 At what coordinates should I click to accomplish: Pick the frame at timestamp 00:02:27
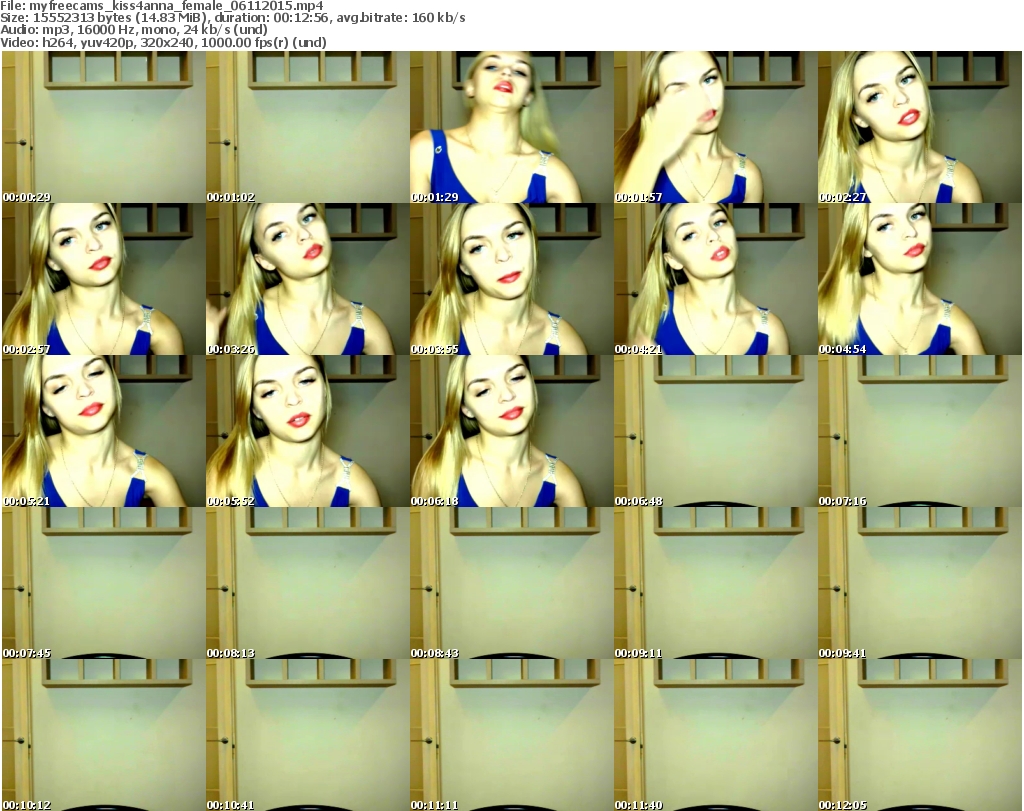919,127
